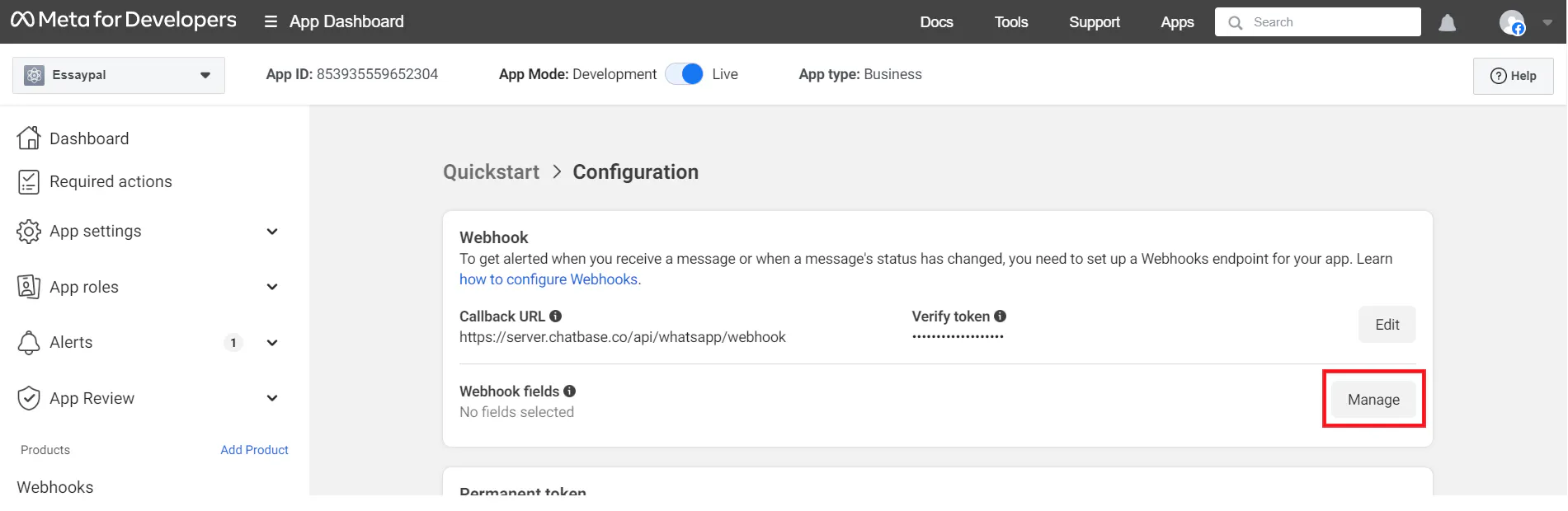The width and height of the screenshot is (1568, 511).
Task: Open the profile avatar menu
Action: (x=1512, y=22)
